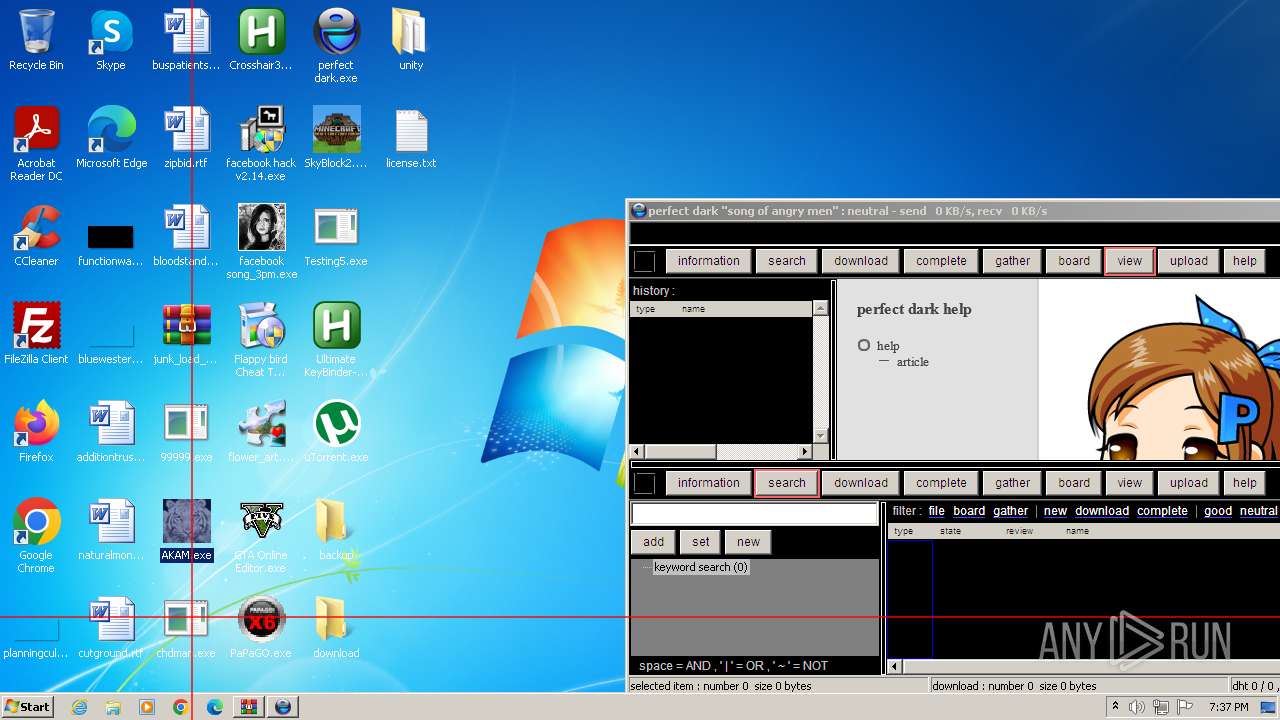Select the CCleaner desktop icon
1280x720 pixels.
[36, 236]
